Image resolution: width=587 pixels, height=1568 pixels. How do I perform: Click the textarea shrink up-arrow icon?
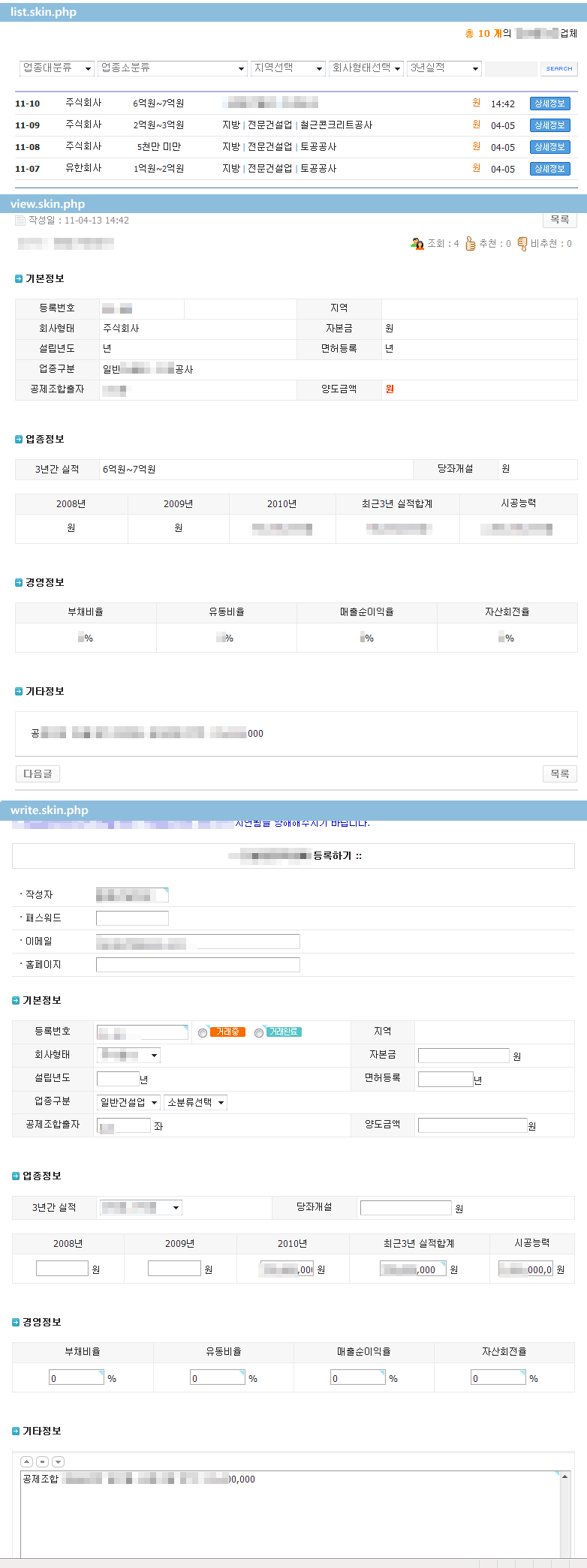[x=26, y=1461]
